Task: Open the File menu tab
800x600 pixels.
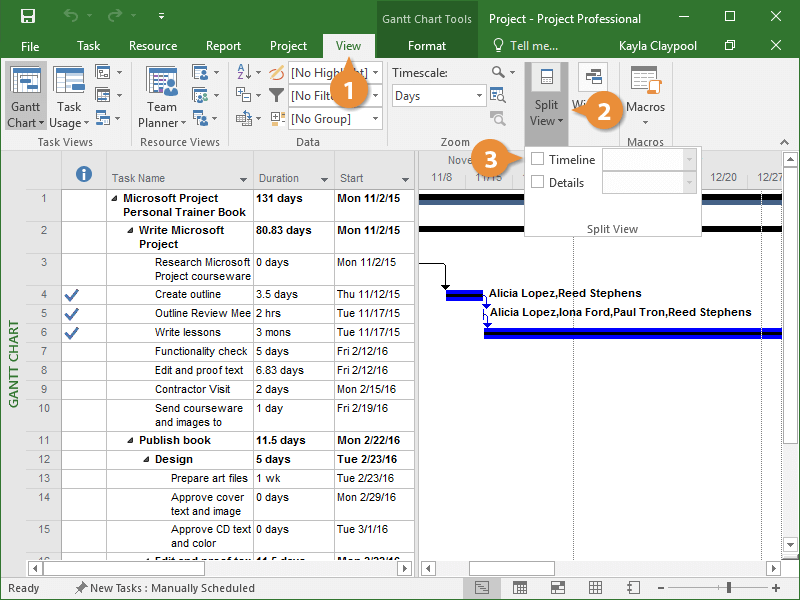Action: [30, 46]
